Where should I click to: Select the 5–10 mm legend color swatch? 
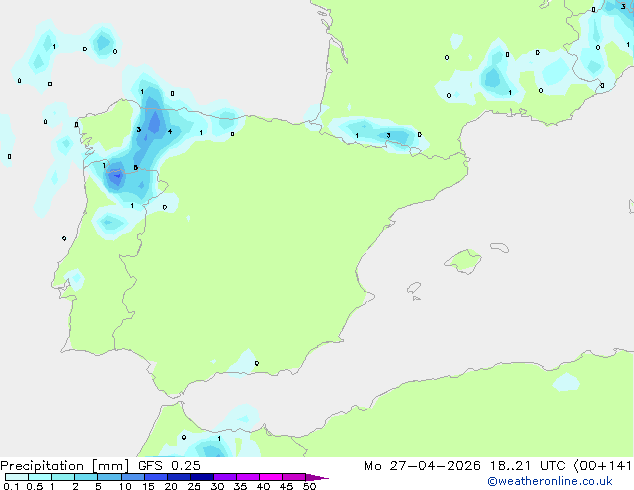coord(109,477)
